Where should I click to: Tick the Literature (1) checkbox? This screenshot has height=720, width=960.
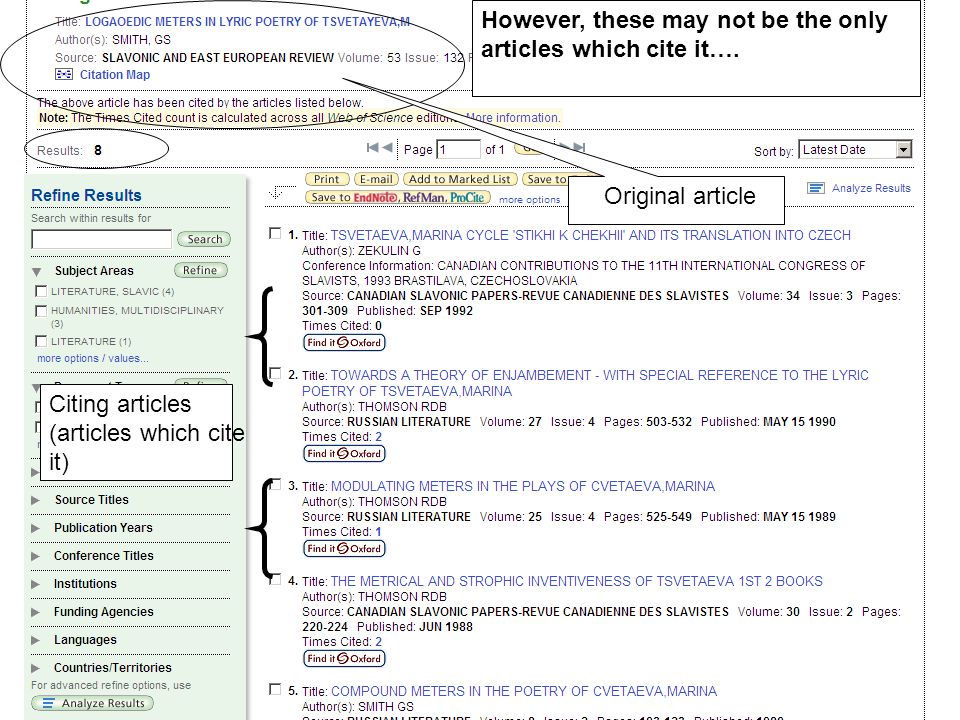[41, 341]
